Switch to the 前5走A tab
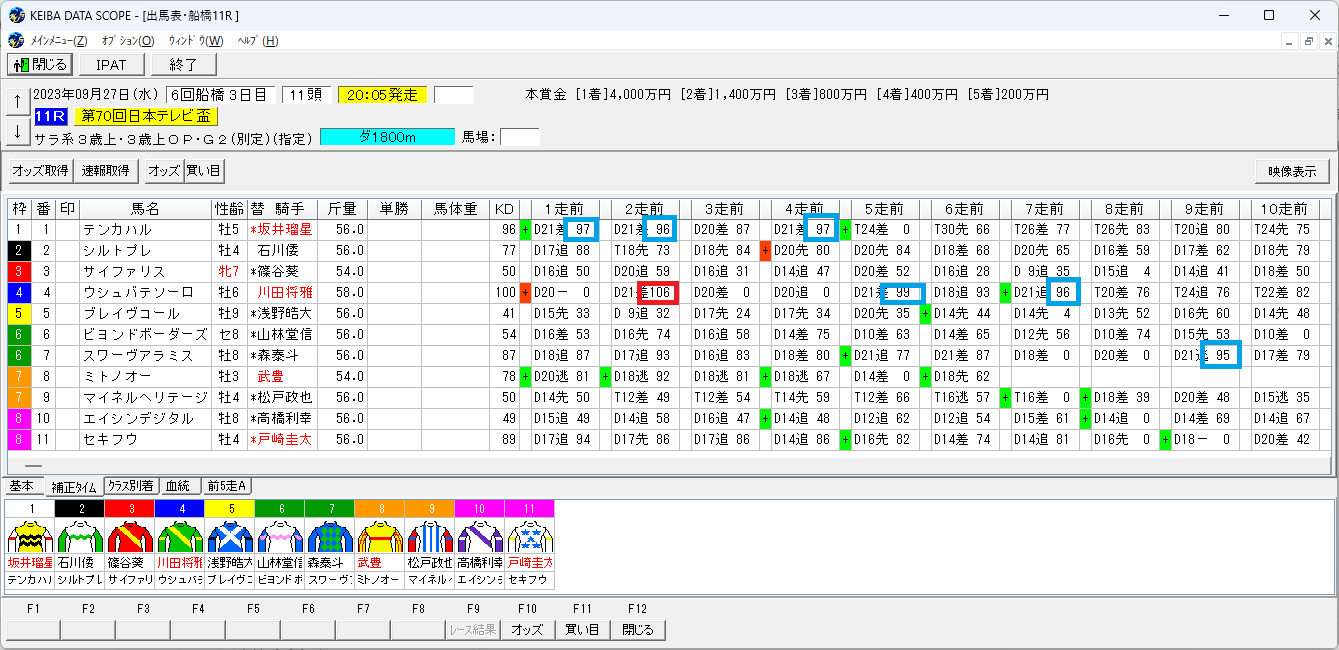Screen dimensions: 1339x650 [227, 486]
